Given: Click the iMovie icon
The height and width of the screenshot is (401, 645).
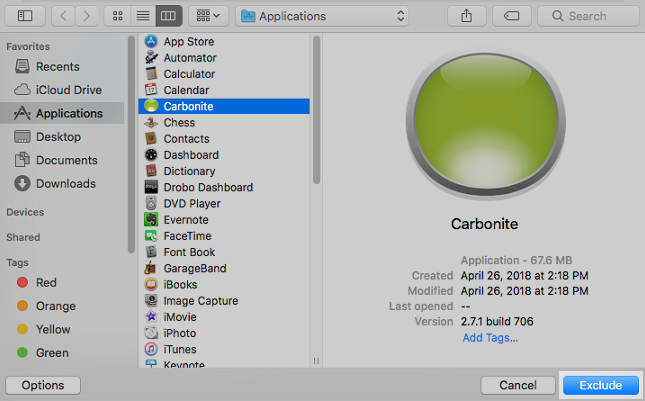Looking at the screenshot, I should 151,317.
